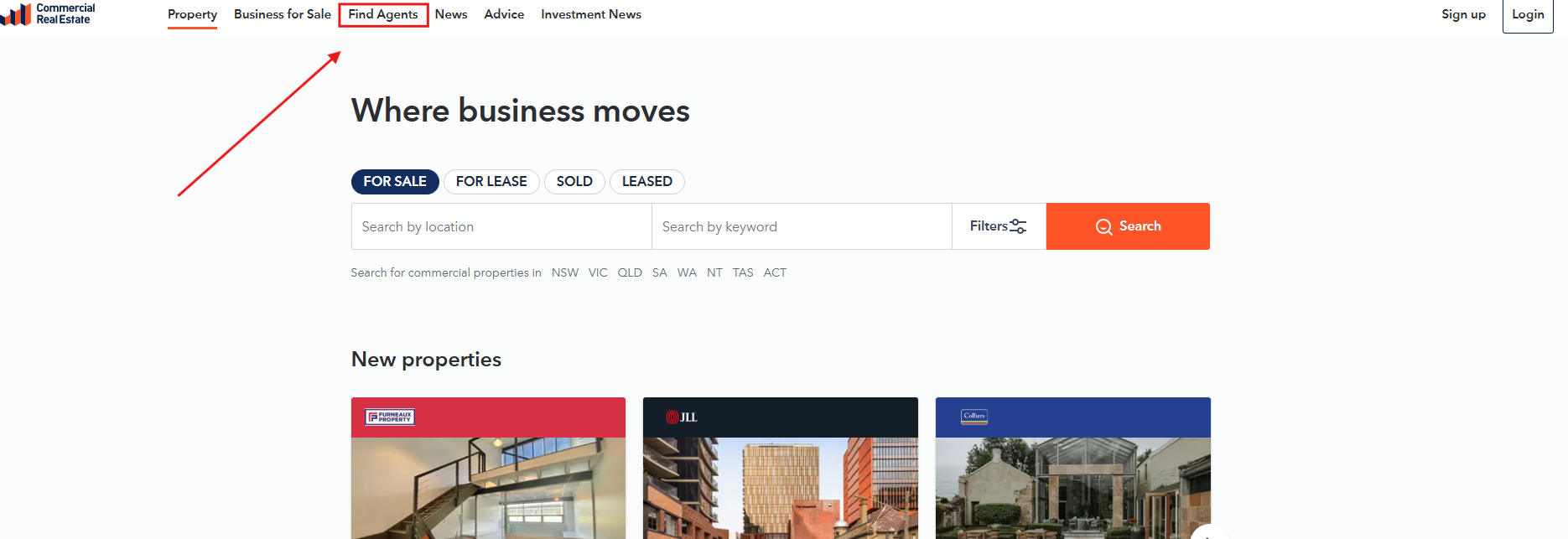Switch to FOR LEASE listings
1568x539 pixels.
491,182
